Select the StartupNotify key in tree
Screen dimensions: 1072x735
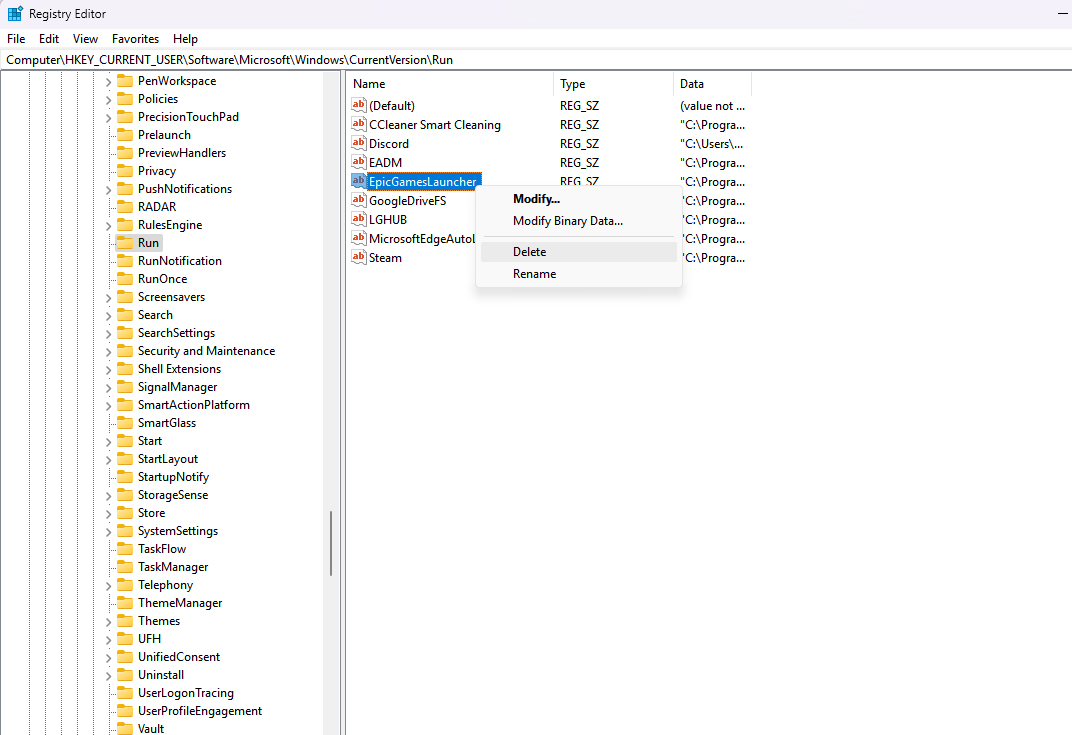pyautogui.click(x=174, y=477)
